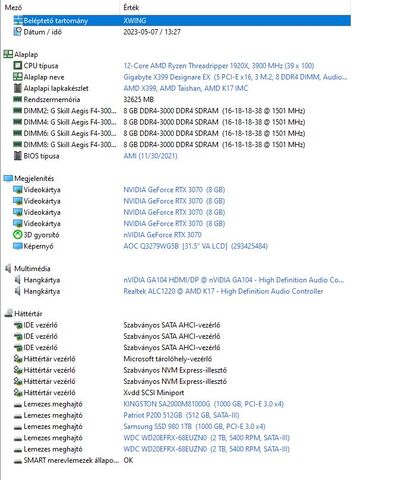The image size is (399, 480).
Task: Click the Alaplap section icon
Action: coord(8,54)
